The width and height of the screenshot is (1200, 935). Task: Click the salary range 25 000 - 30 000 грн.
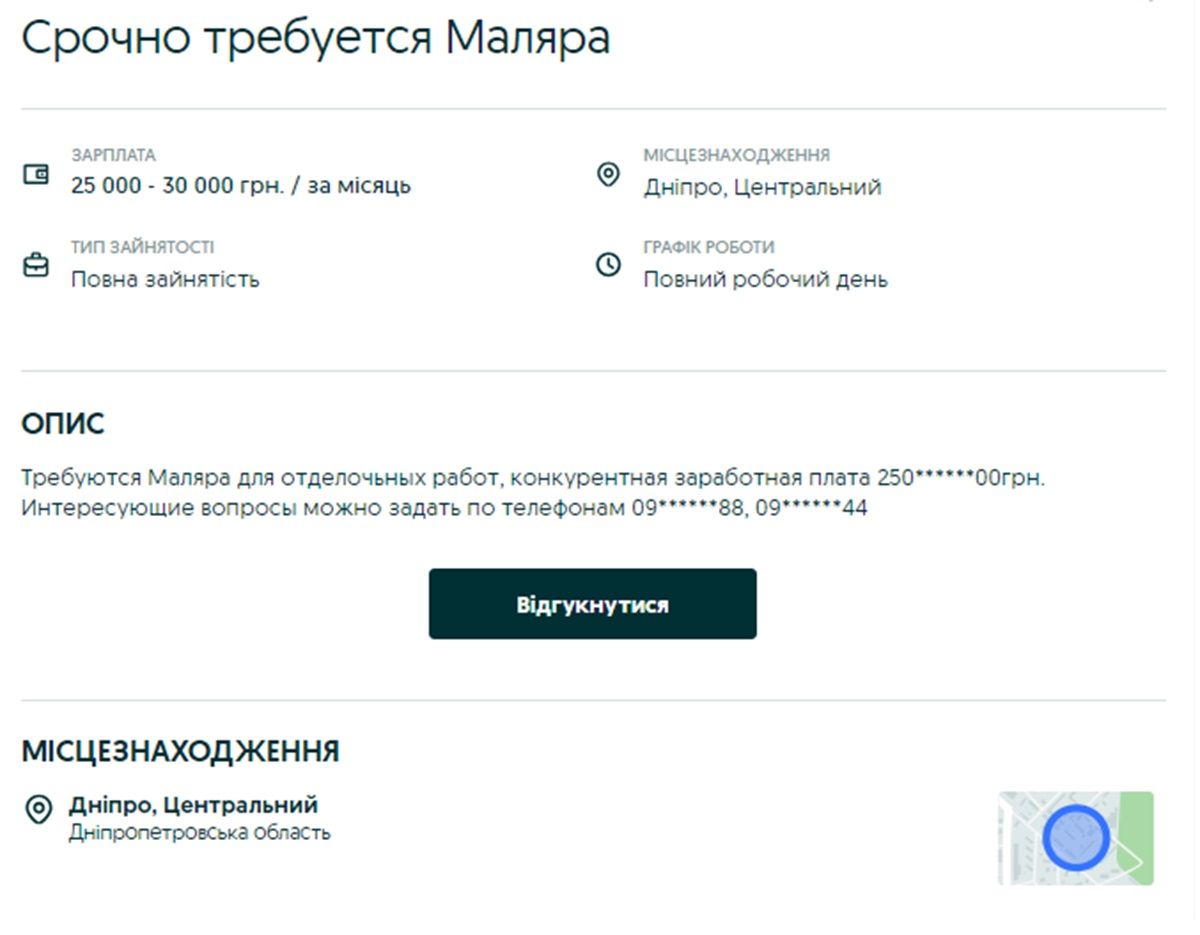tap(240, 186)
